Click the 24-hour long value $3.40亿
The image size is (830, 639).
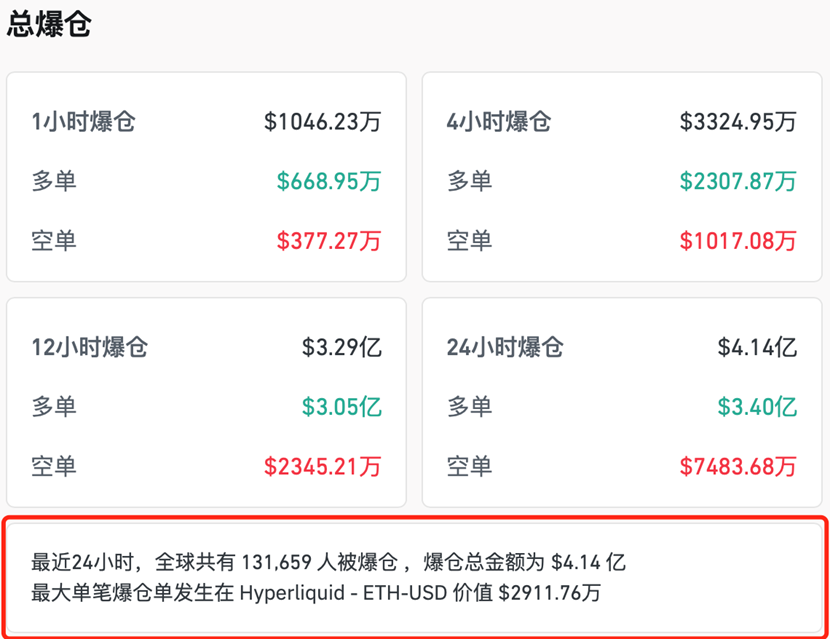[x=757, y=407]
